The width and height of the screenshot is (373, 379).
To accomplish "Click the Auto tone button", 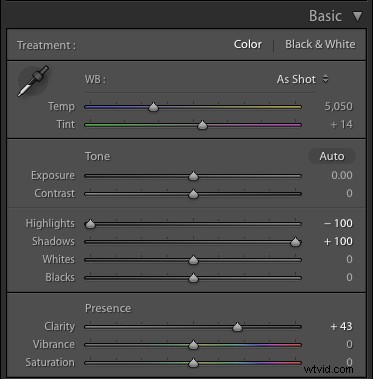I will [332, 156].
